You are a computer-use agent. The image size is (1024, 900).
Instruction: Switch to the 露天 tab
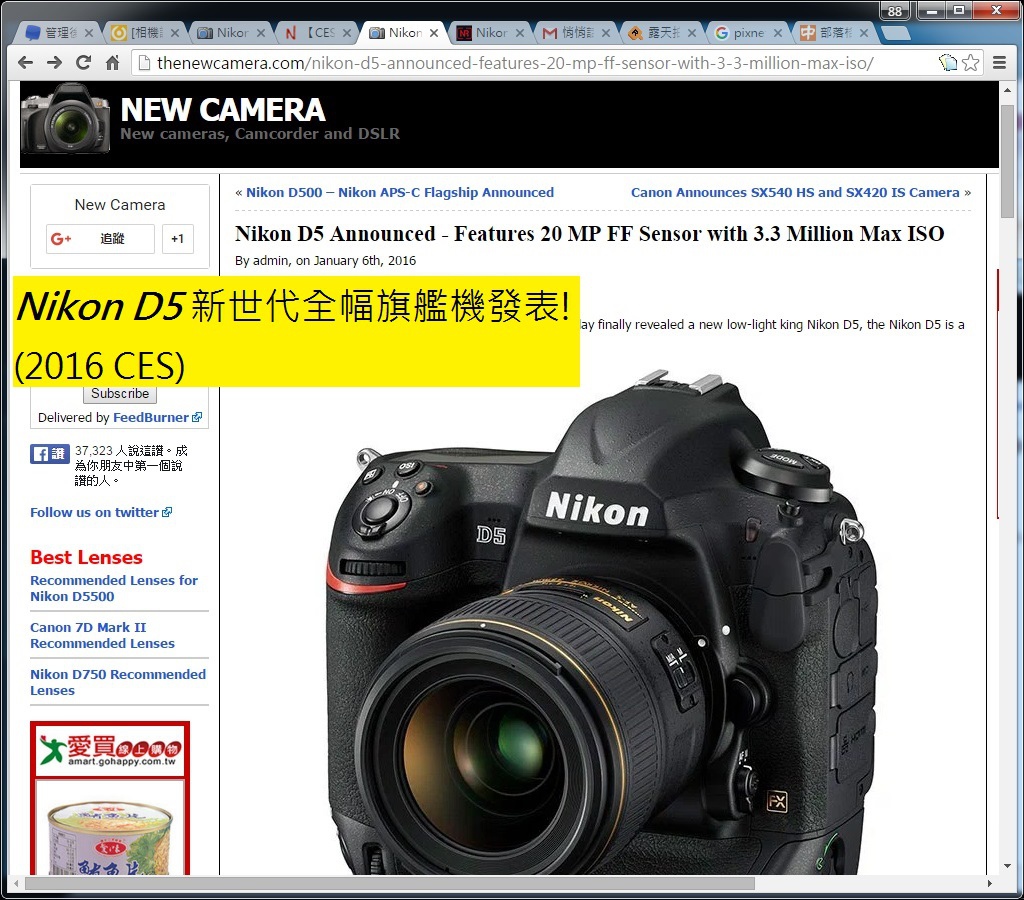point(662,33)
